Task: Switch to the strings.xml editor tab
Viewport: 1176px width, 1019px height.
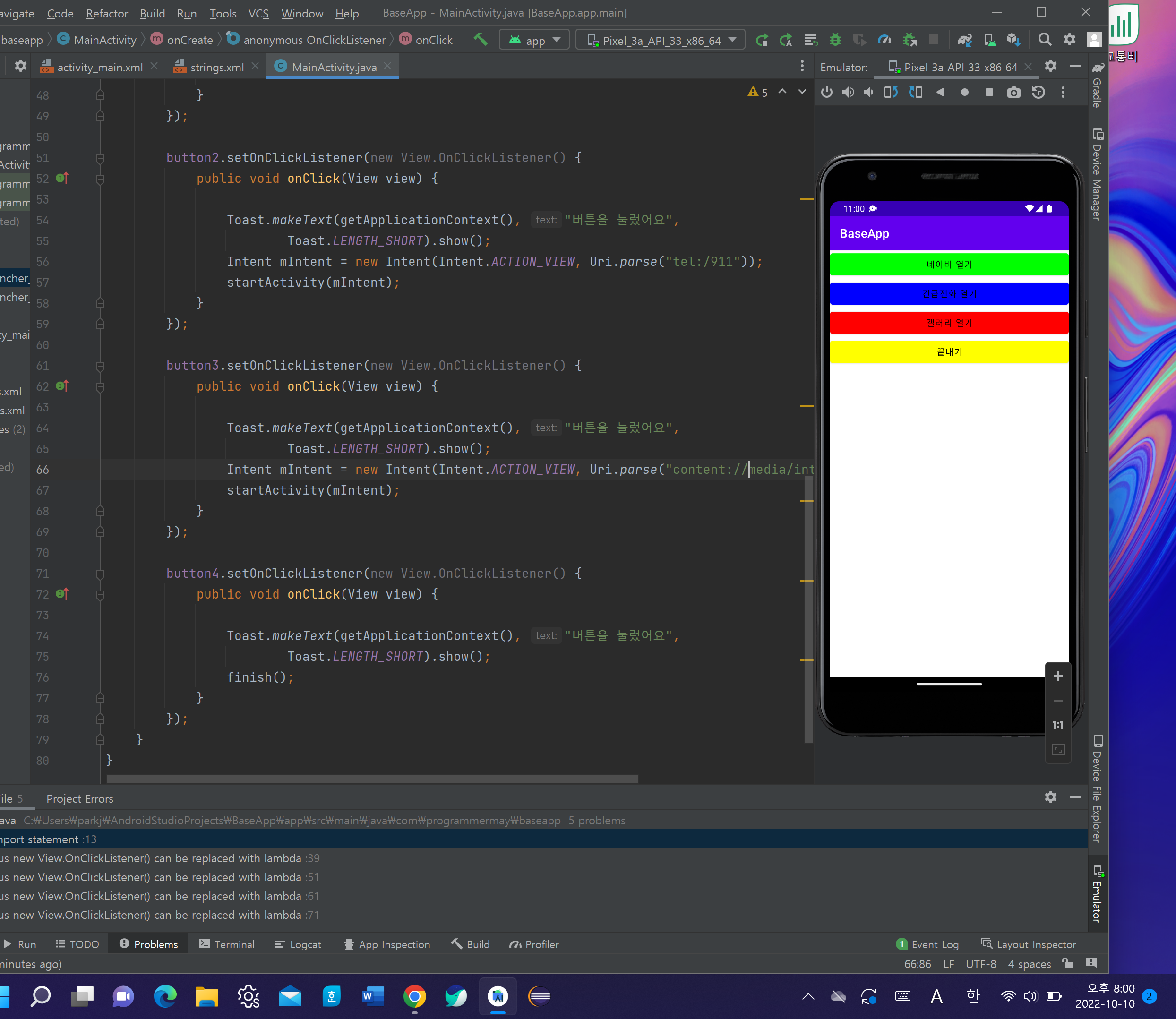Action: [x=217, y=67]
